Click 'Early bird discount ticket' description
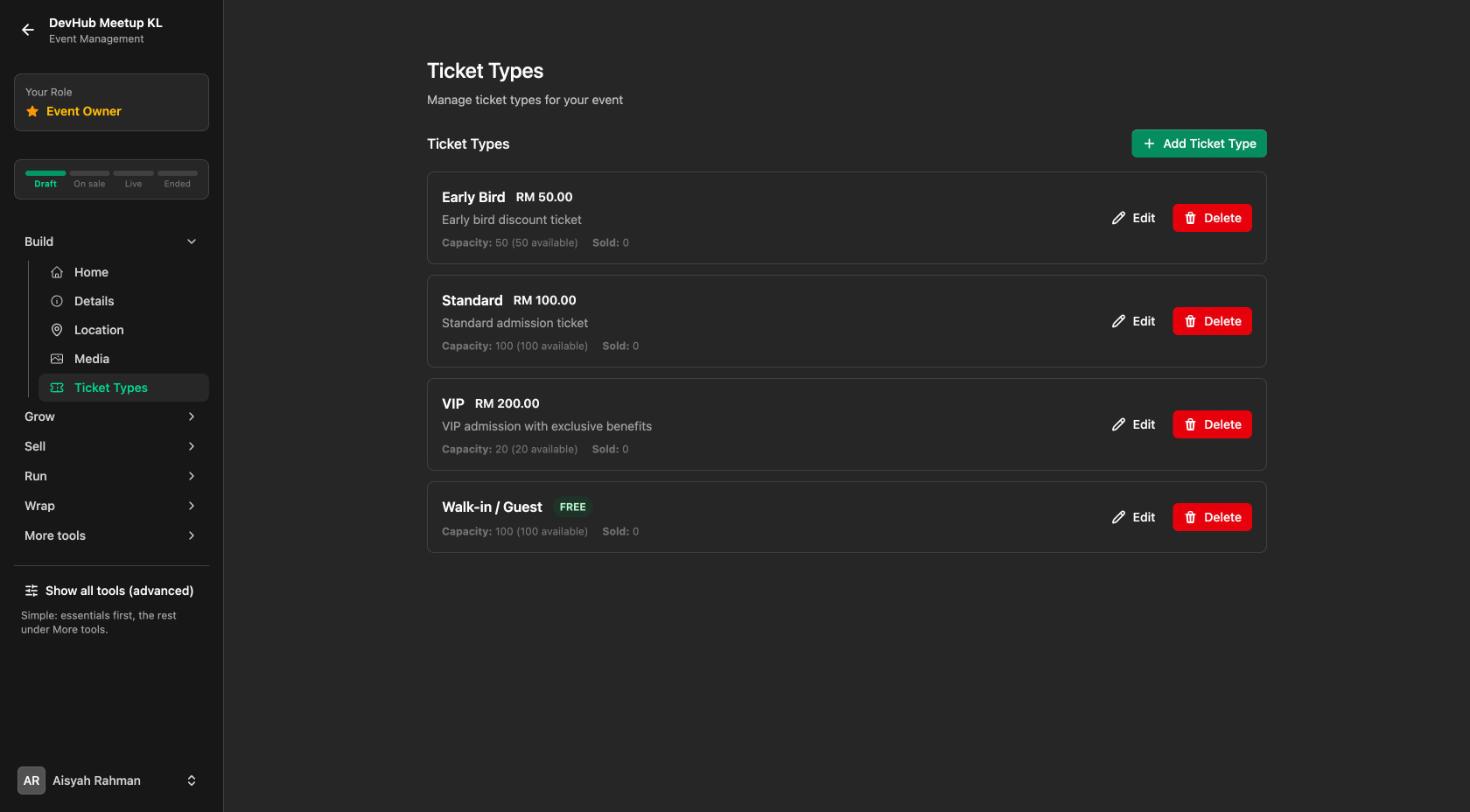1470x812 pixels. click(x=512, y=220)
